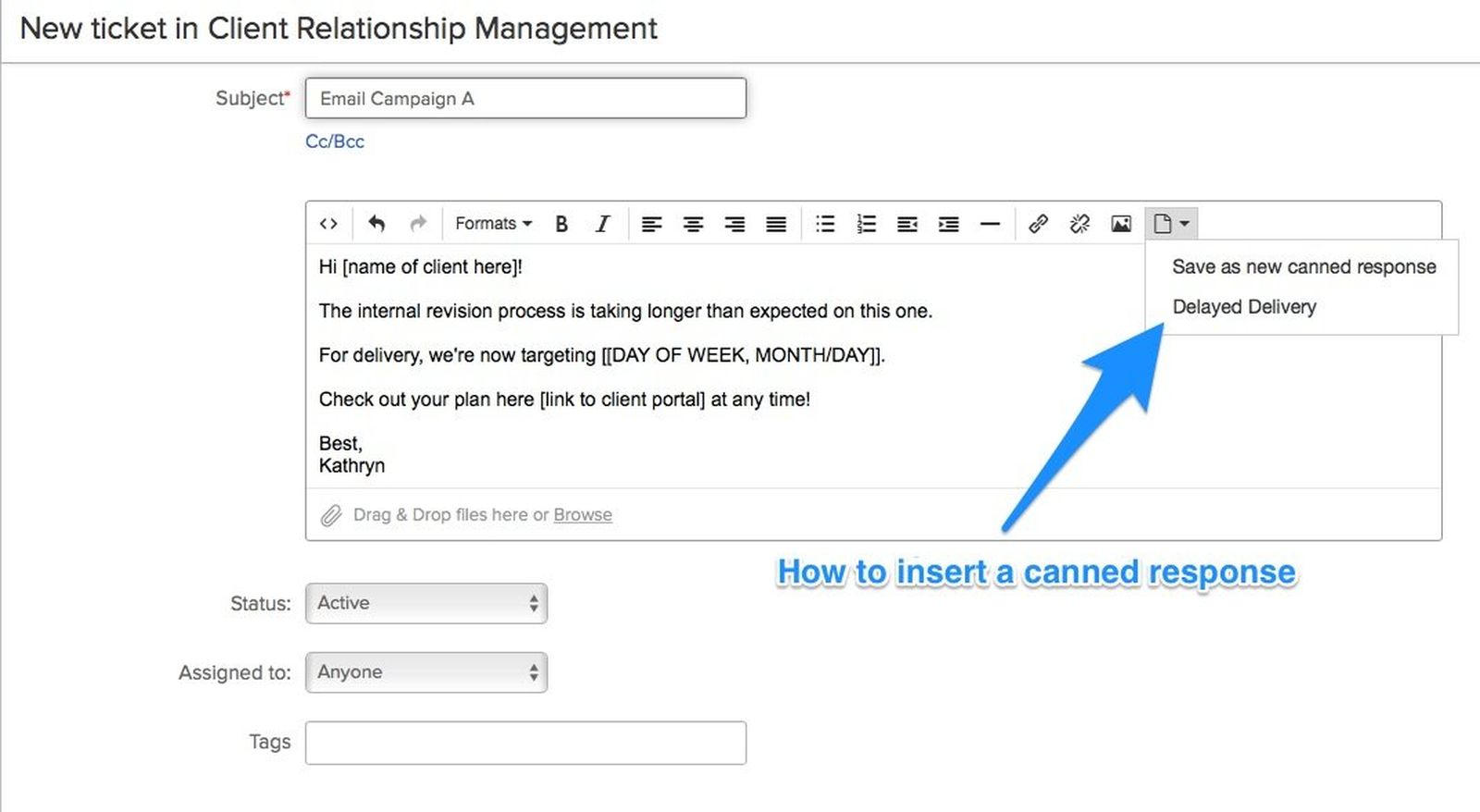
Task: Choose Save as new canned response
Action: 1303,267
